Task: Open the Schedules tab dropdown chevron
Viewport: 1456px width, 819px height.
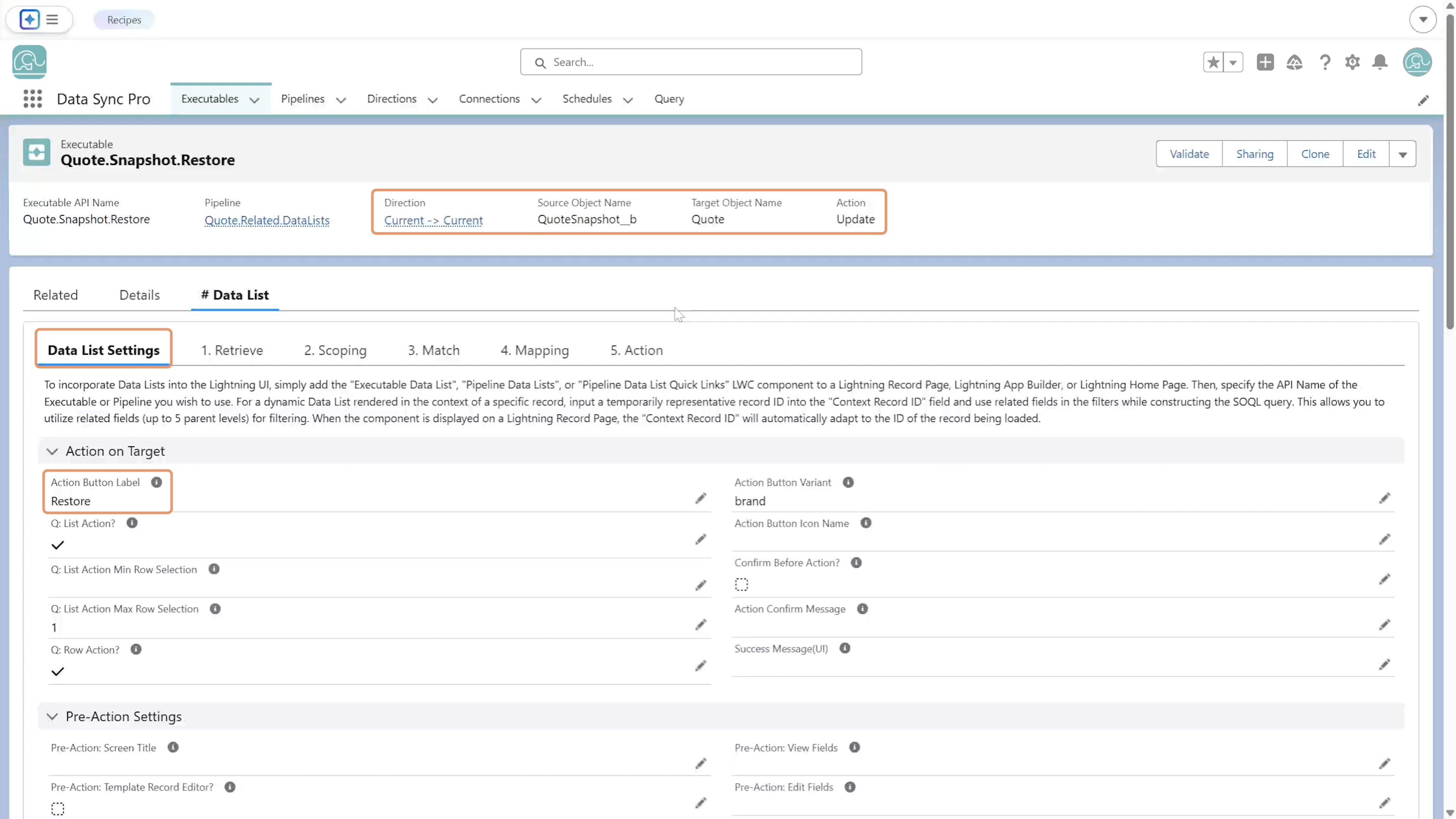Action: coord(628,100)
